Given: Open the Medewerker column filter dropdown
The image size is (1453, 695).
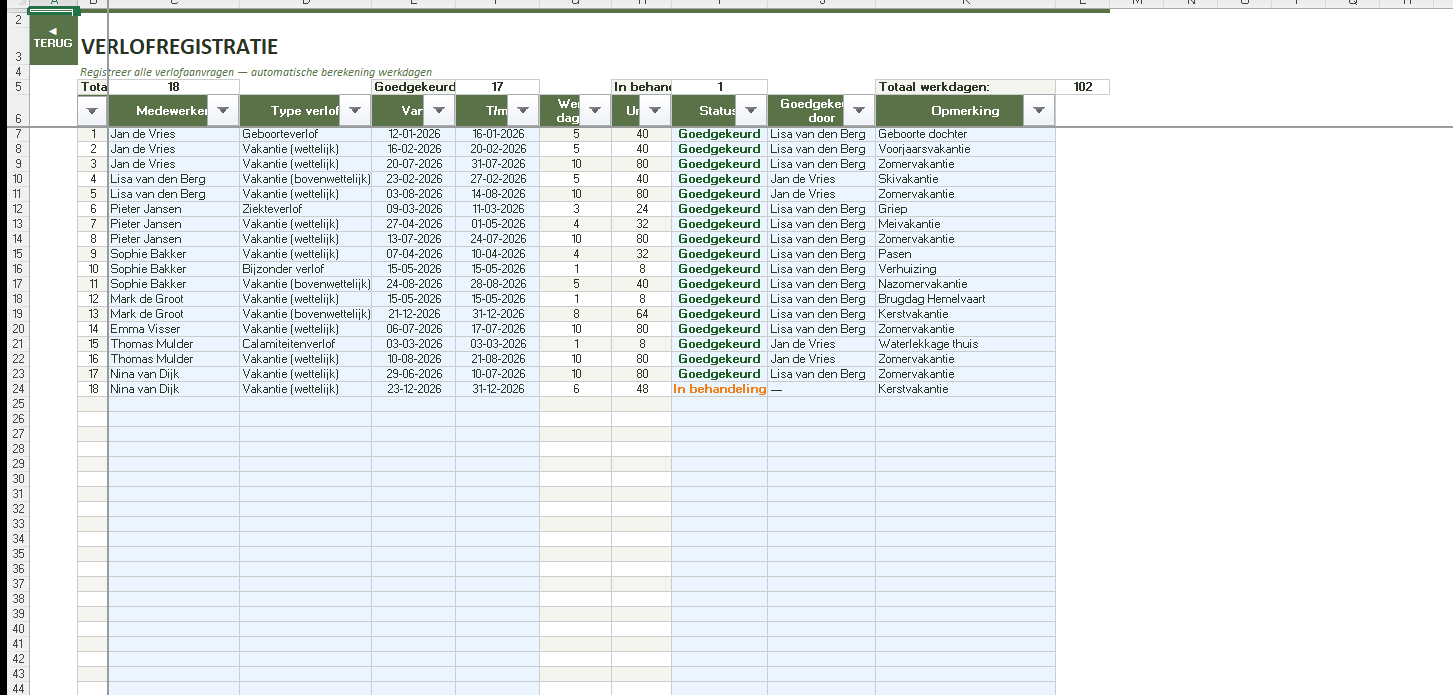Looking at the screenshot, I should (223, 111).
